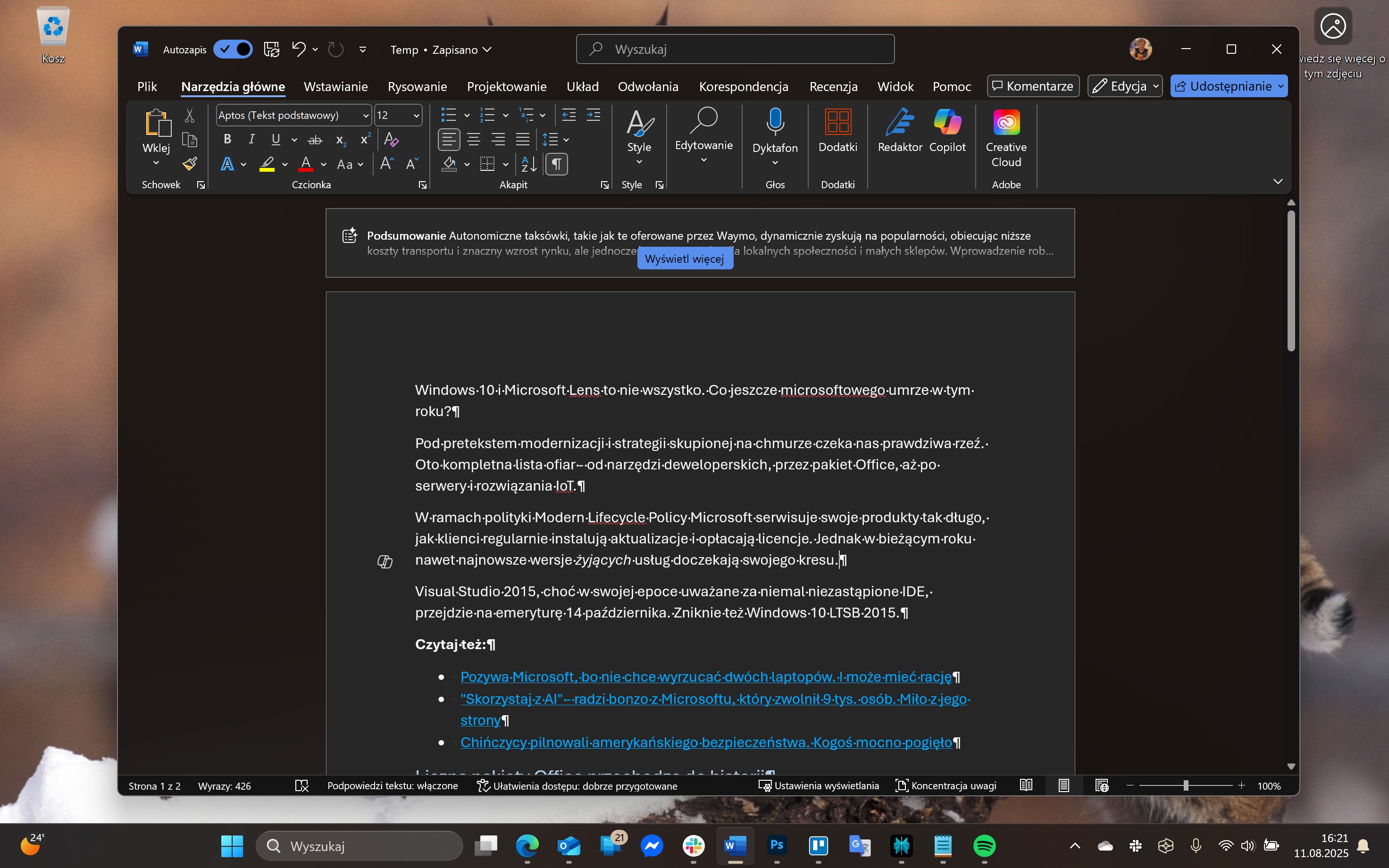Apply superscript formatting
Viewport: 1389px width, 868px height.
click(365, 140)
